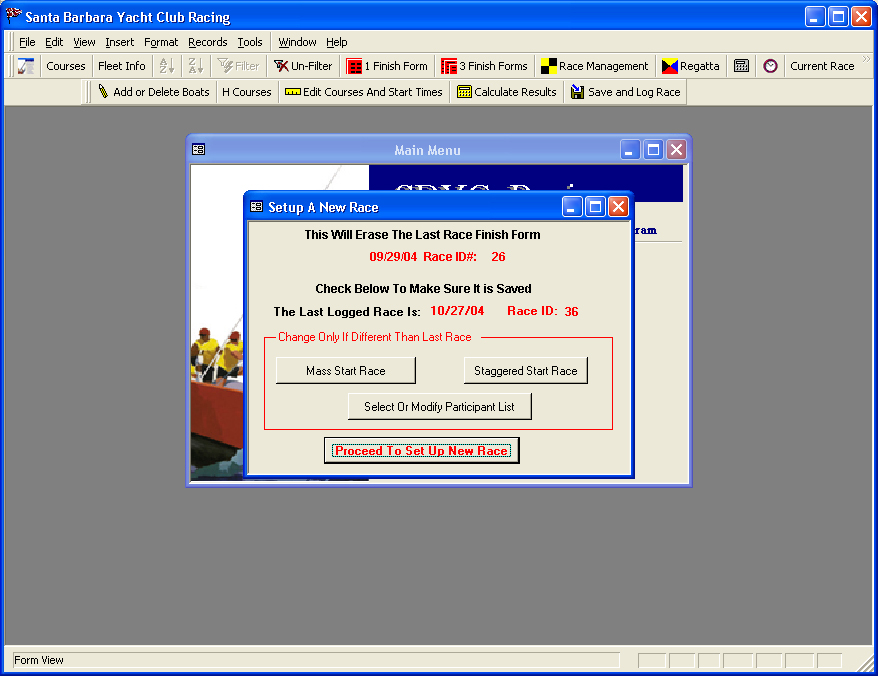Click Staggered Start Race button

tap(526, 371)
